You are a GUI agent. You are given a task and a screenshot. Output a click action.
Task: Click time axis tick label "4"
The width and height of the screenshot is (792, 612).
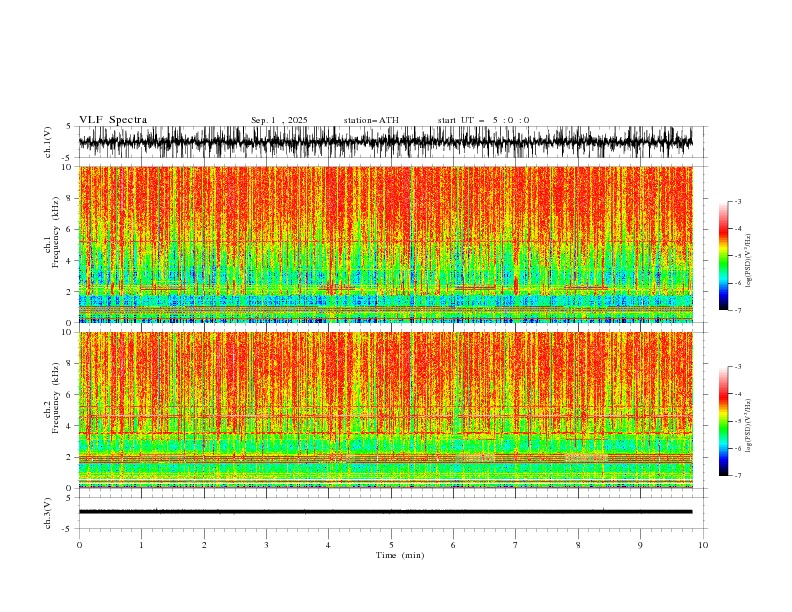(x=328, y=545)
